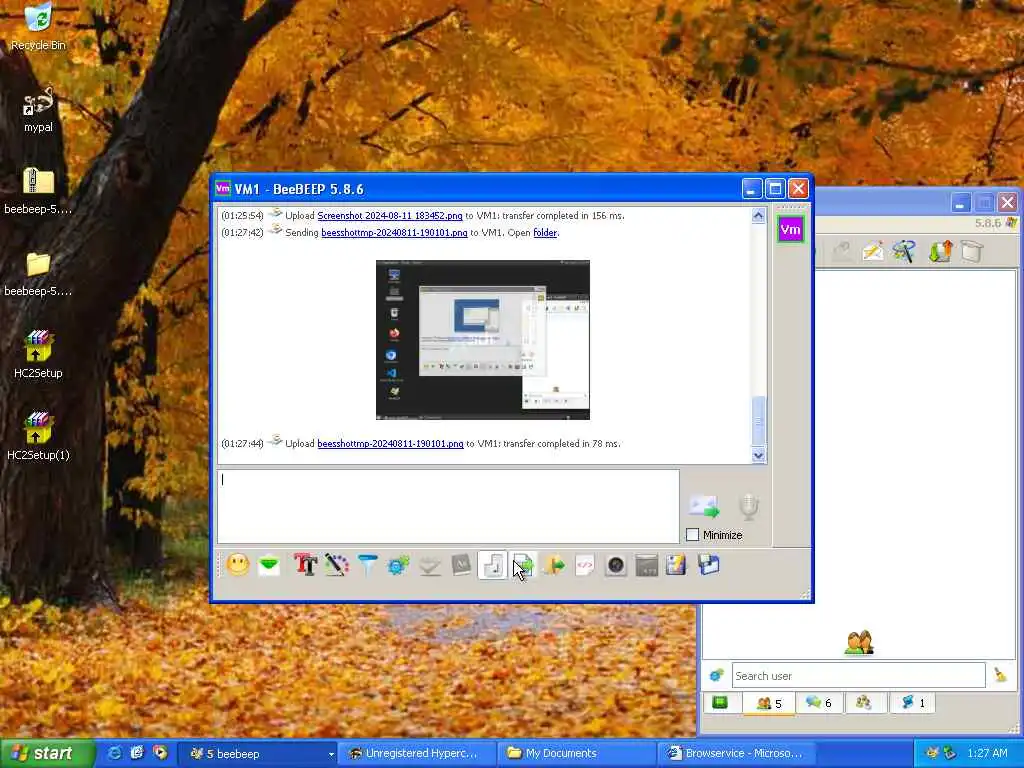1024x768 pixels.
Task: Switch to the network tab showing 1
Action: point(912,703)
